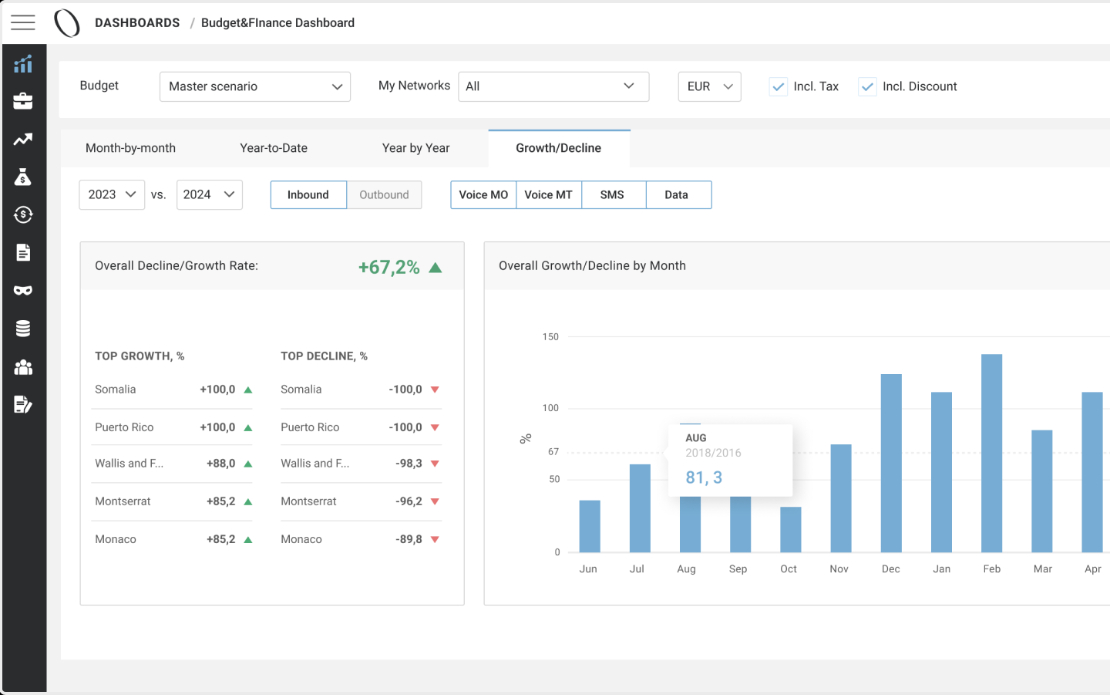Toggle Voice MT filter
The width and height of the screenshot is (1110, 695).
549,195
